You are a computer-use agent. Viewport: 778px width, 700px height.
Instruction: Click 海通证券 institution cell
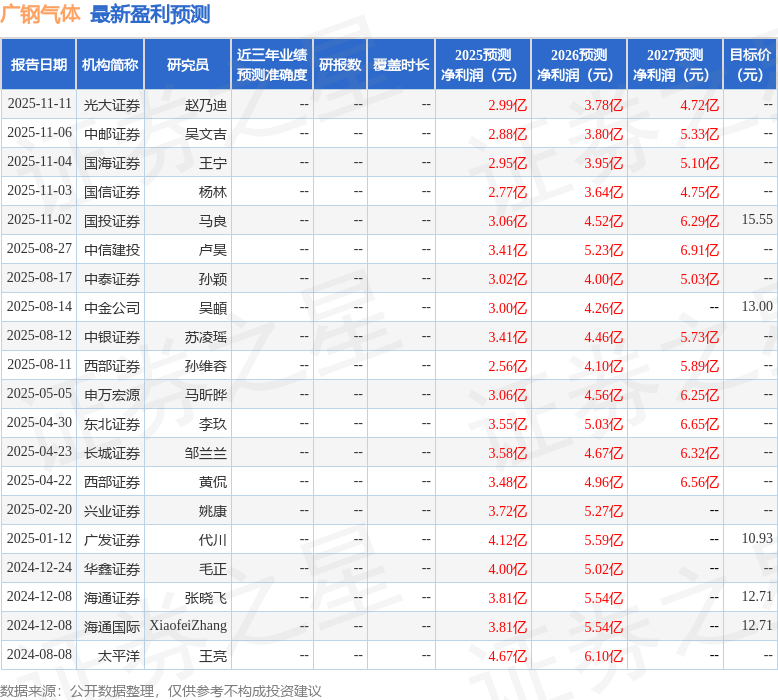[112, 598]
